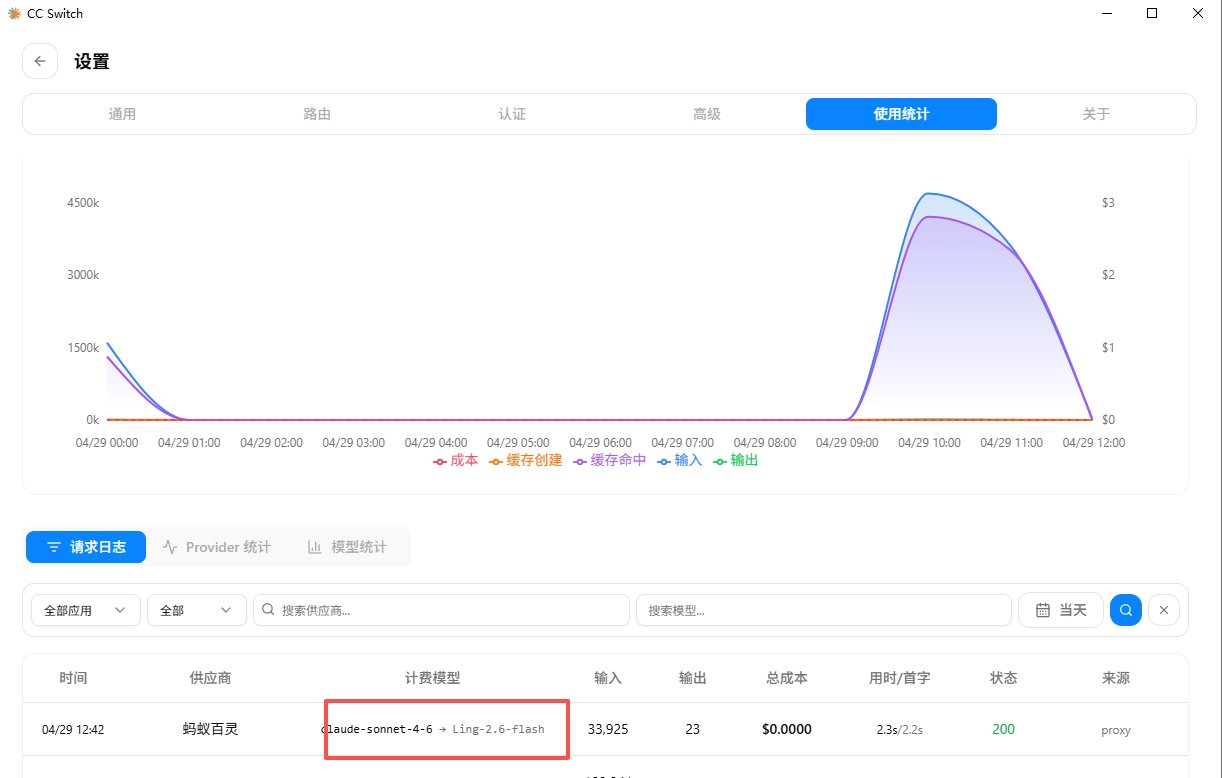Click the $0.0000 total cost cell
This screenshot has width=1222, height=778.
tap(785, 730)
